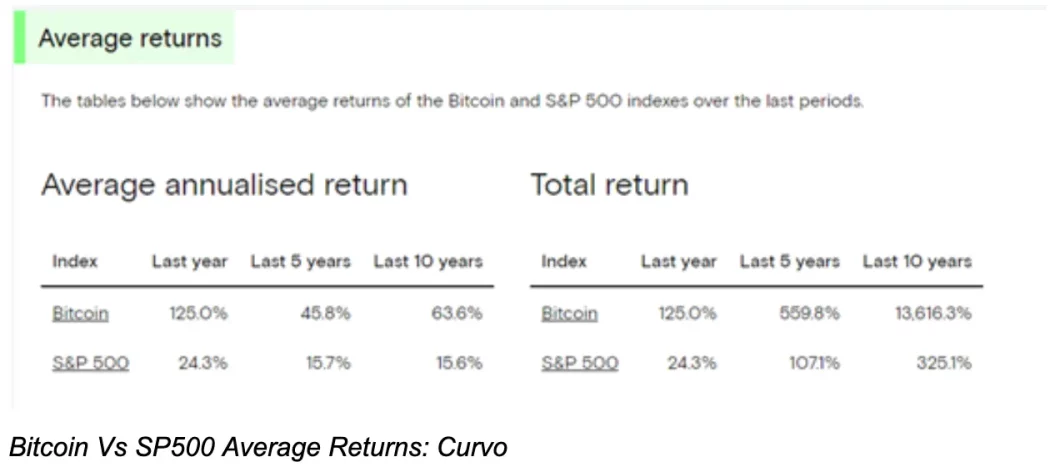
Task: Click the 325.1% S&P 500 value
Action: point(944,364)
